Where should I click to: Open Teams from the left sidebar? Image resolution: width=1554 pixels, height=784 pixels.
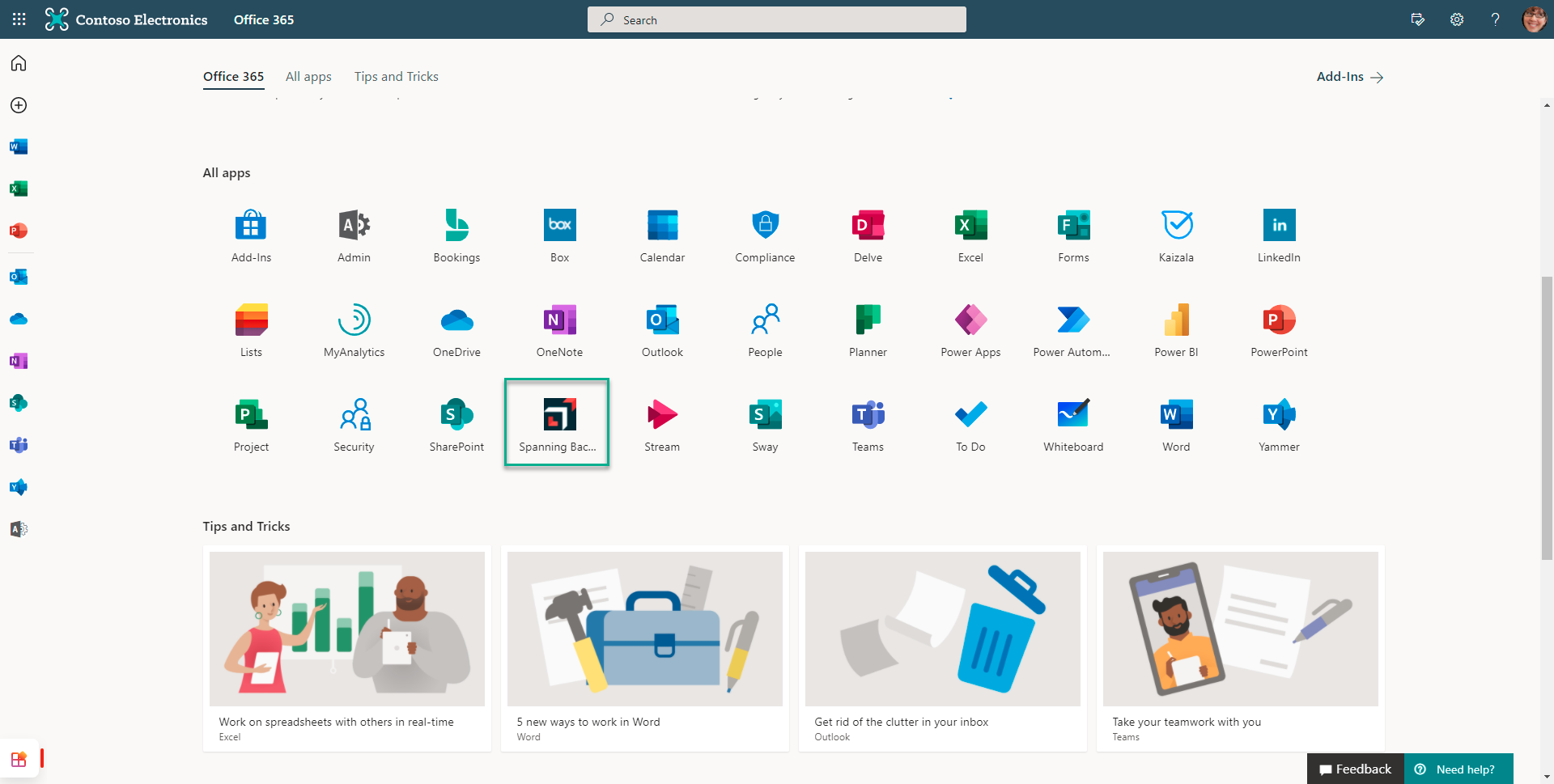click(19, 445)
